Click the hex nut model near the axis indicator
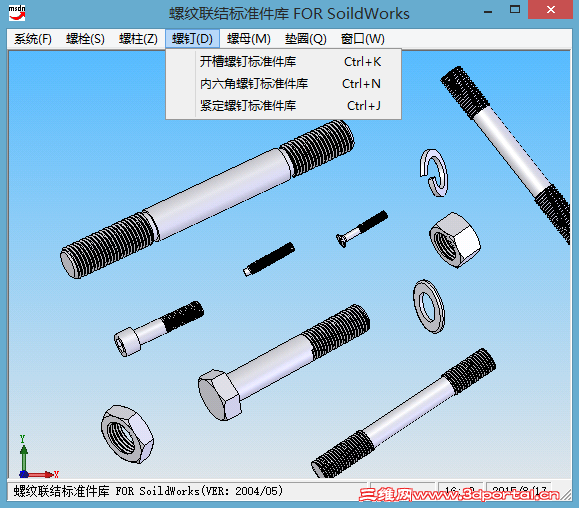This screenshot has height=508, width=579. pos(127,434)
